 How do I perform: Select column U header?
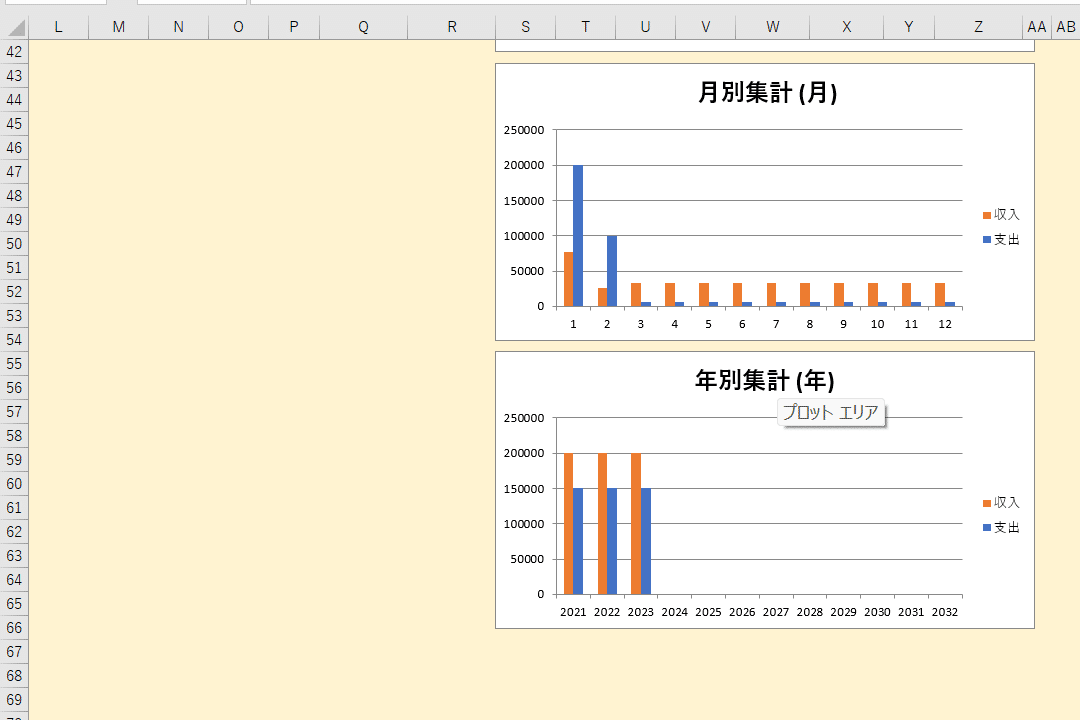(x=645, y=27)
